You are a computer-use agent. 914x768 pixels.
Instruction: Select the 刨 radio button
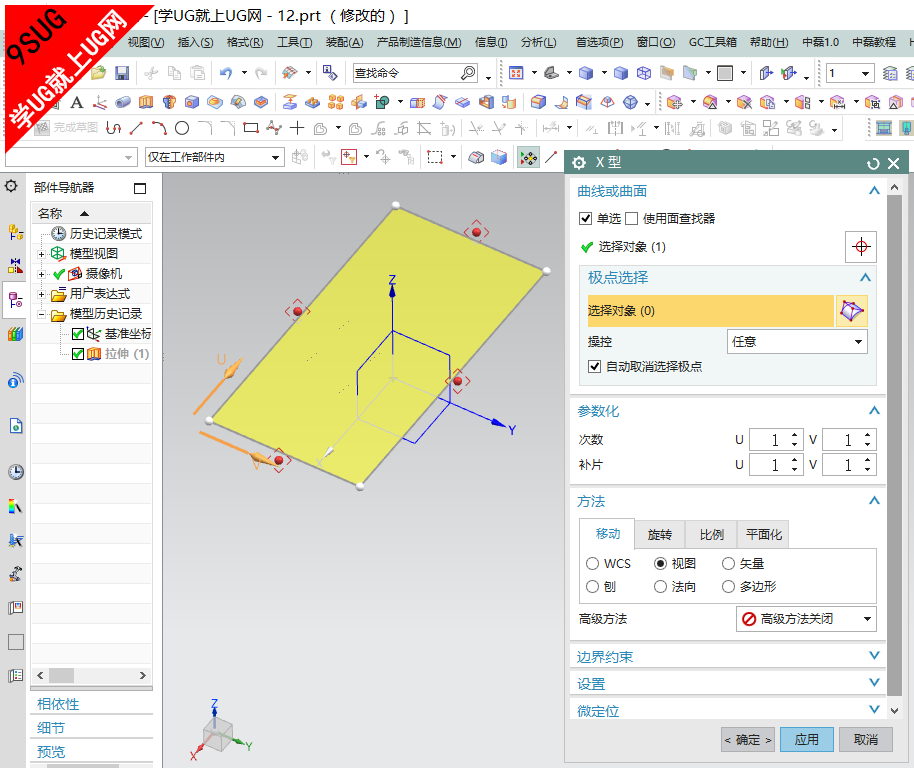click(x=592, y=587)
